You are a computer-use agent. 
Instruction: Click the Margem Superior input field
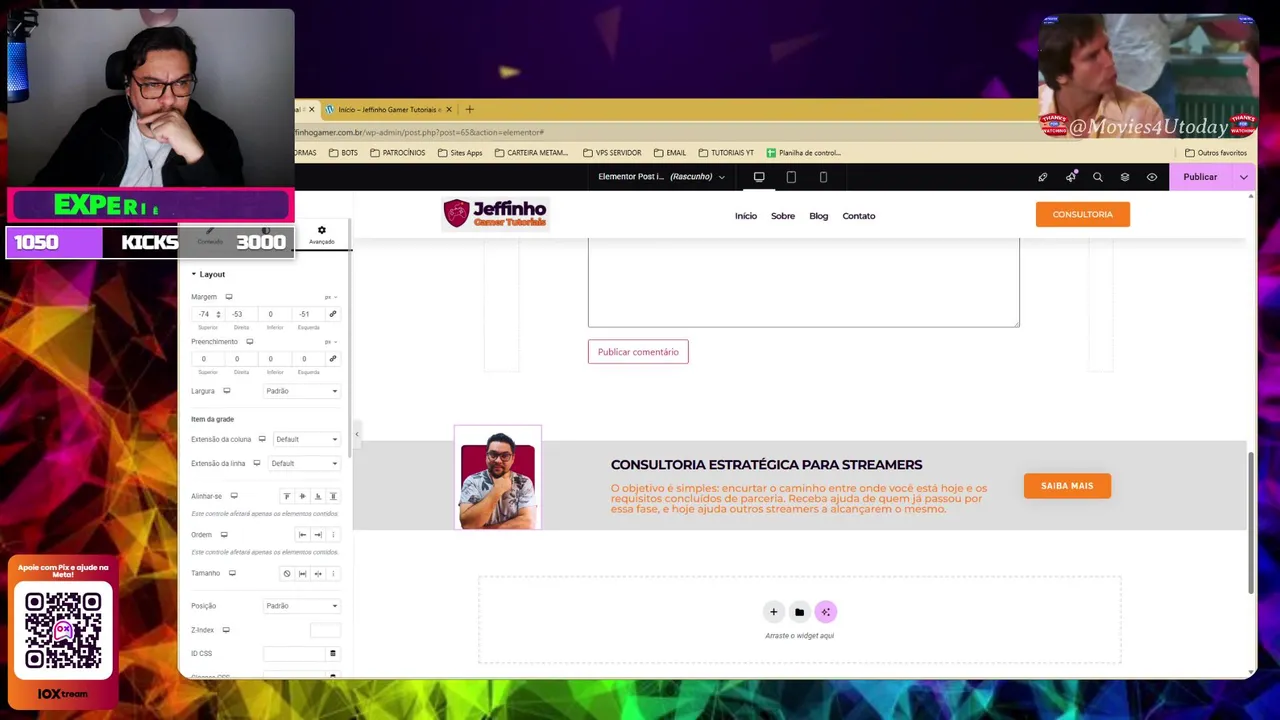point(207,314)
